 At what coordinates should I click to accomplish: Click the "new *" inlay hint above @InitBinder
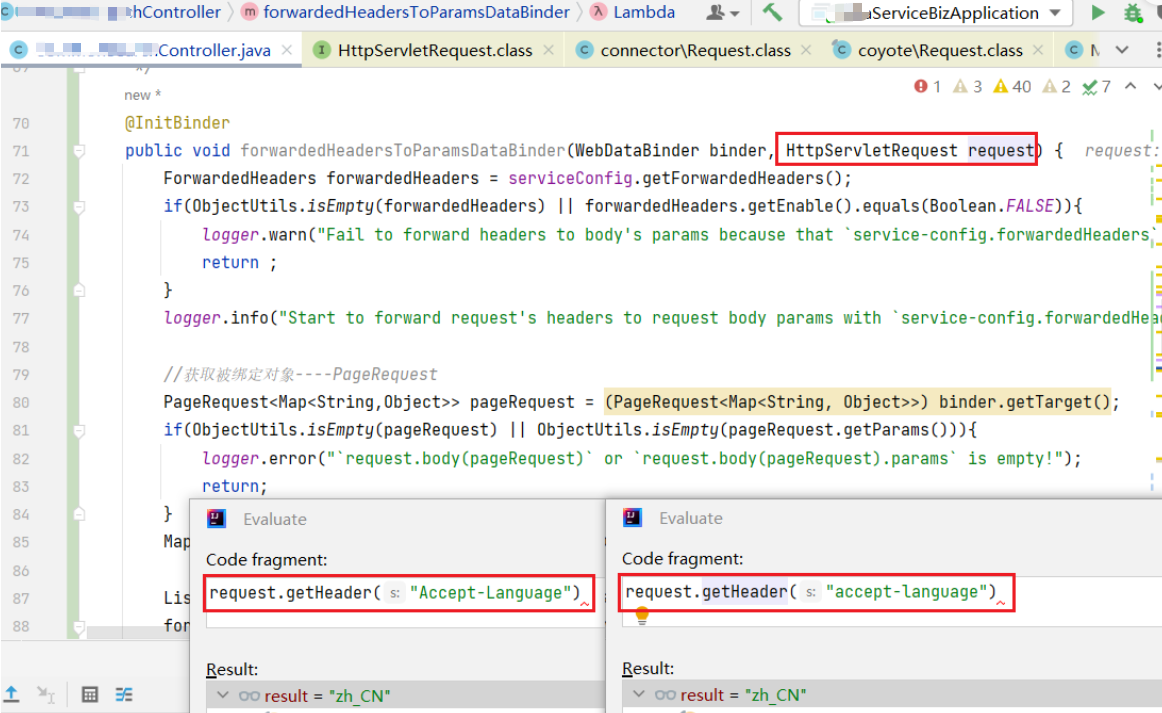[142, 95]
